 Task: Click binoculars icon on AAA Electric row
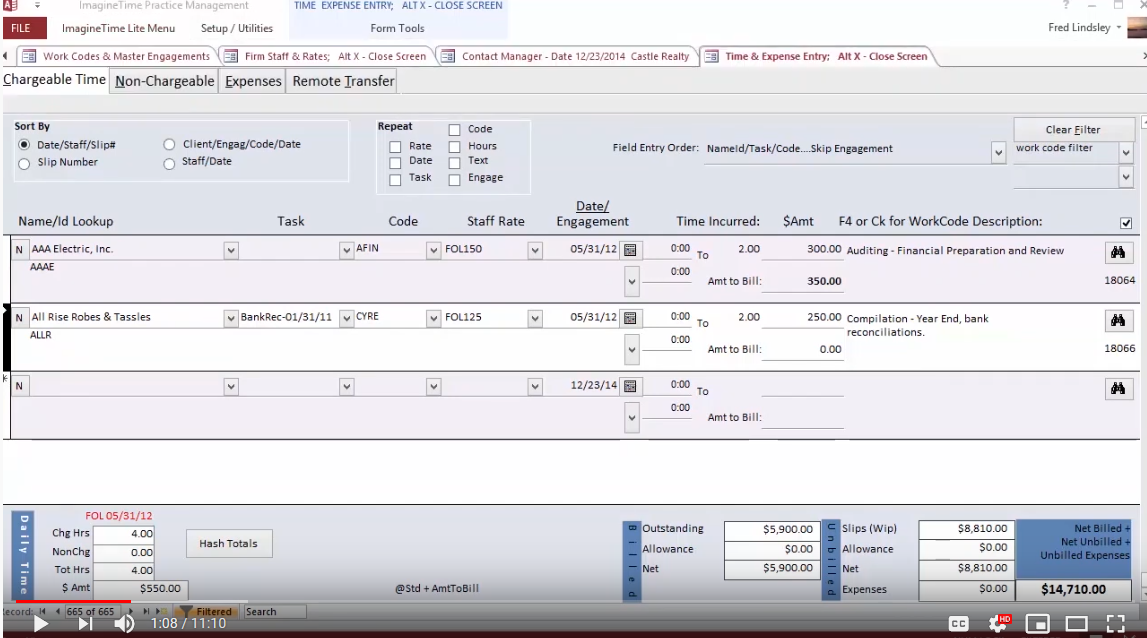[x=1118, y=251]
